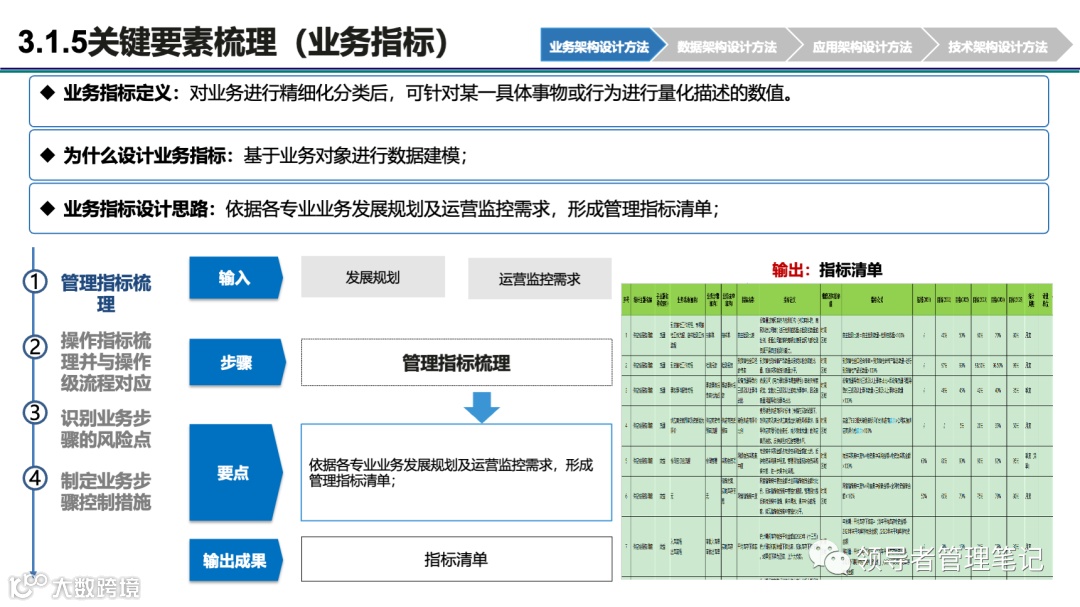Click the blue downward arrow below 管理指标梳理
Screen dimensions: 1080x607
[481, 407]
